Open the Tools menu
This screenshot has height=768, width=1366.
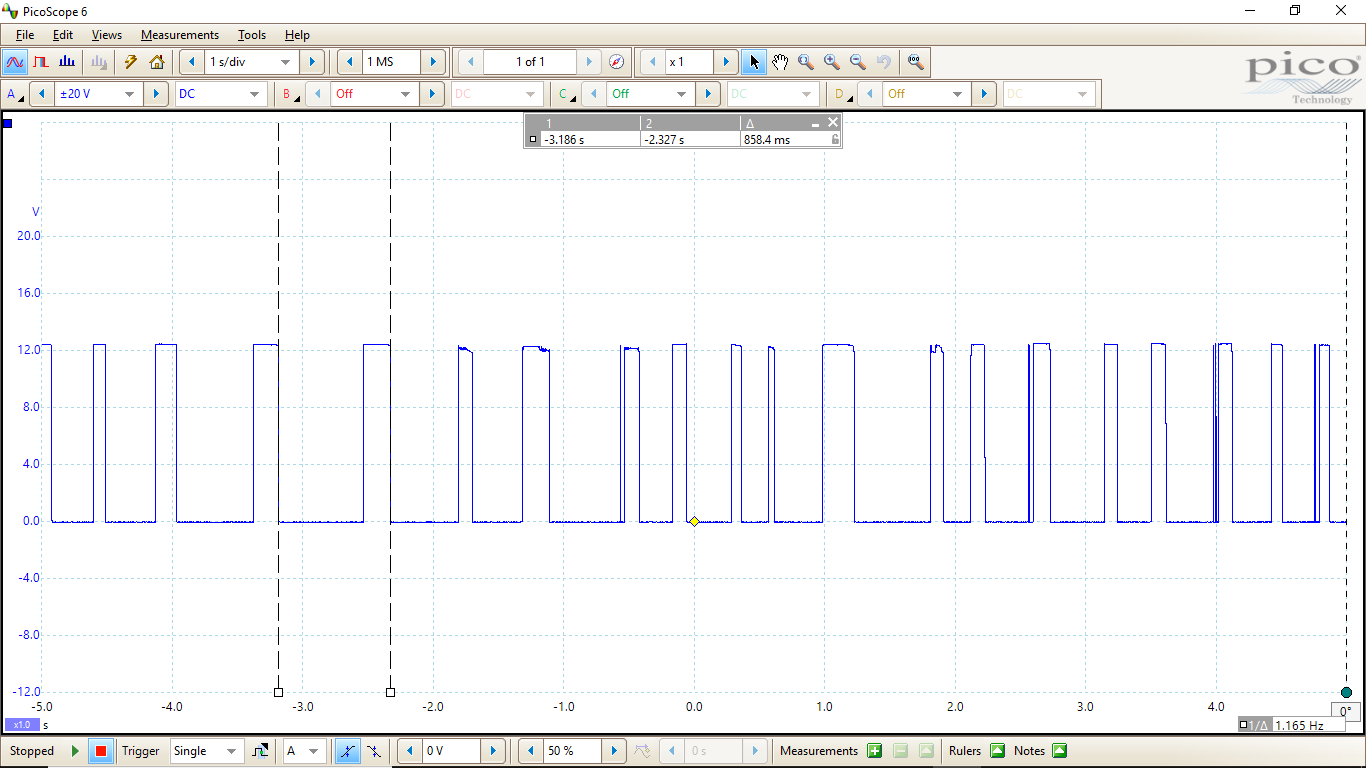tap(251, 35)
